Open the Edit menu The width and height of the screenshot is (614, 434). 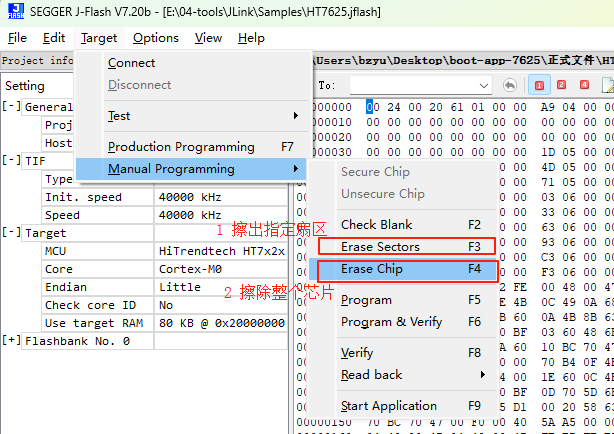click(x=54, y=38)
